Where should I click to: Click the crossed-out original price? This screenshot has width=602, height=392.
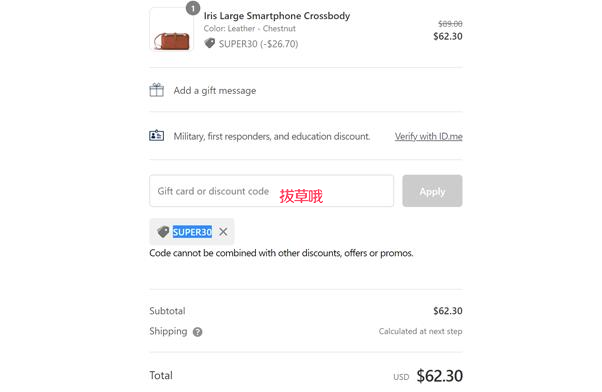tap(450, 24)
